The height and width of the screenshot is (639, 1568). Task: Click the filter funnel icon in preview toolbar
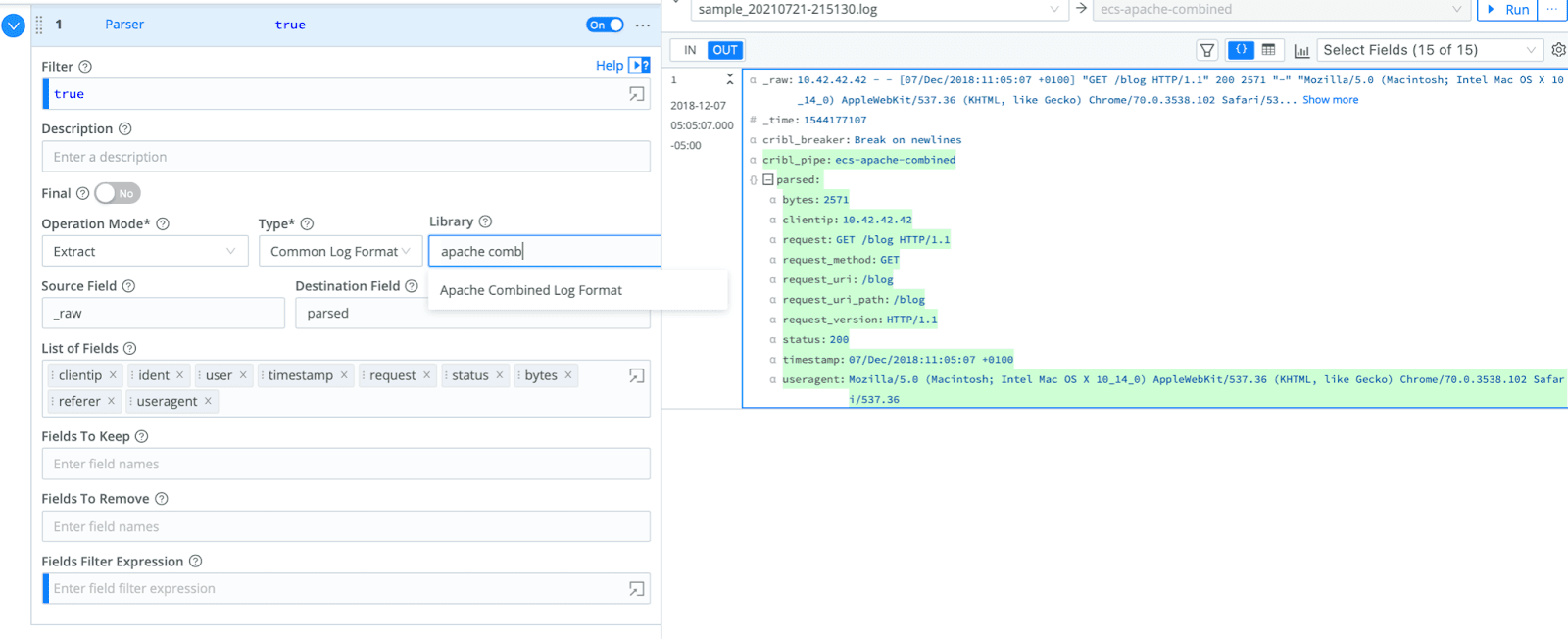(x=1207, y=50)
